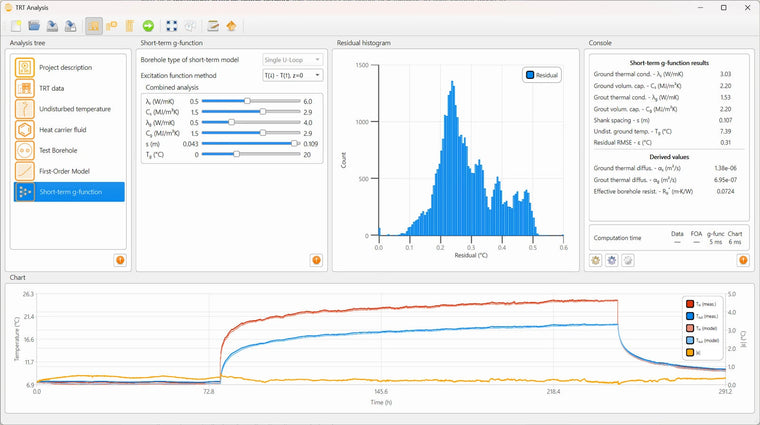This screenshot has height=425, width=760.
Task: Open Borehole type of short-term model dropdown
Action: point(293,60)
